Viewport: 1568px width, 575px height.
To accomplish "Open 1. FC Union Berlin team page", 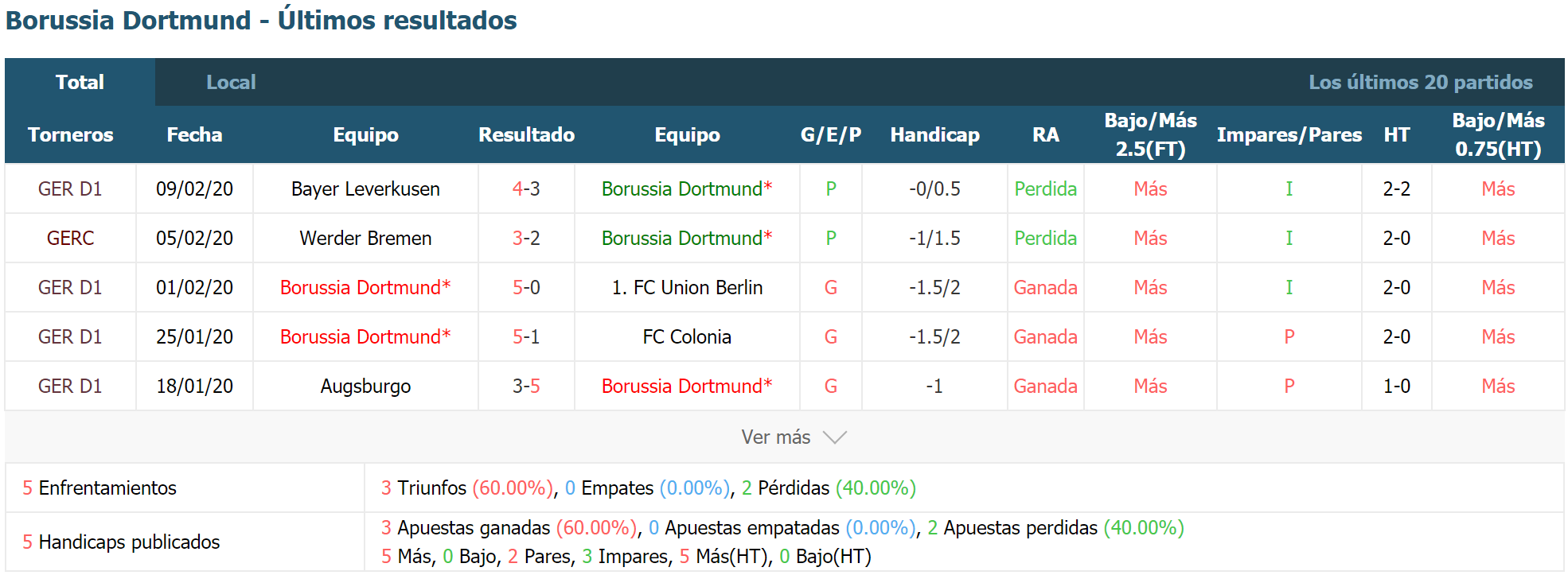I will (x=687, y=287).
